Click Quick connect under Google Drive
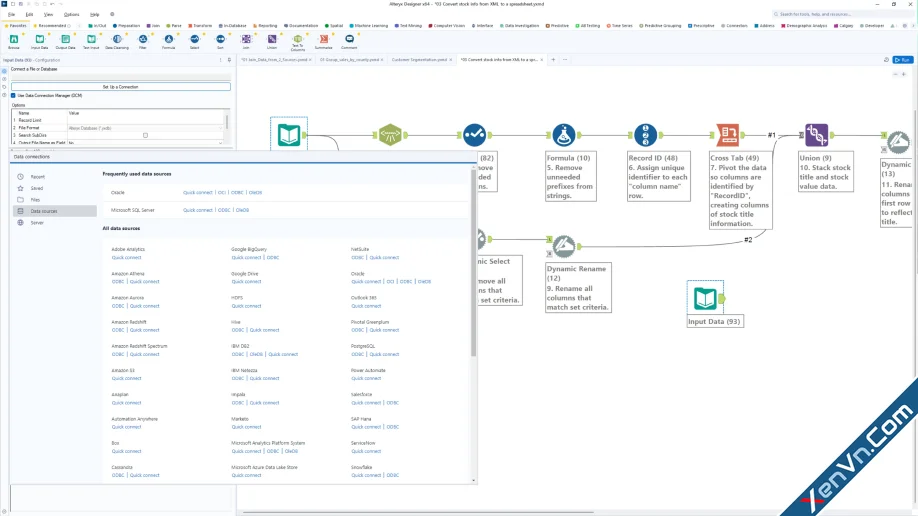The width and height of the screenshot is (918, 516). [246, 282]
